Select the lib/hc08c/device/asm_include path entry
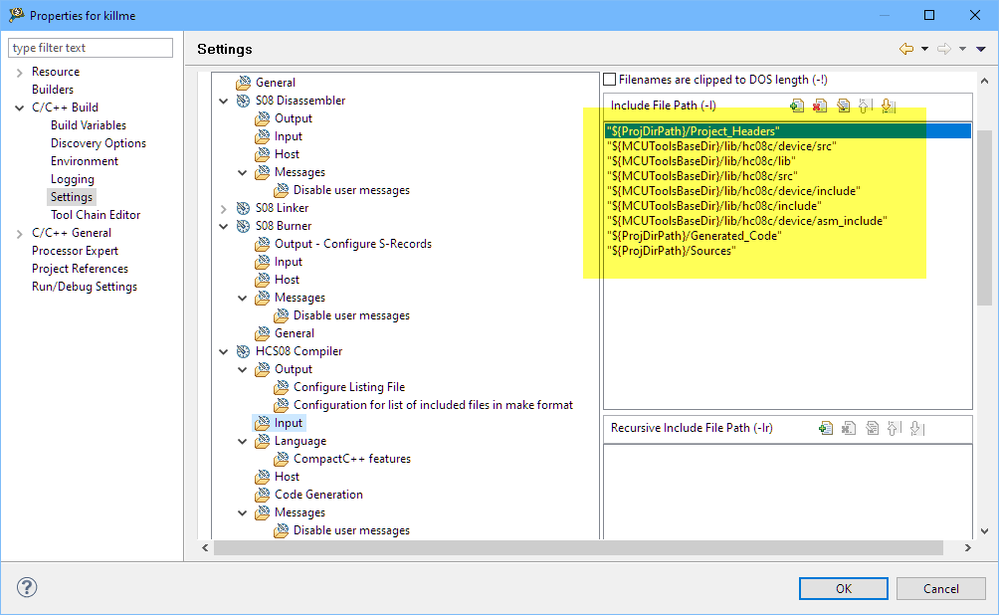This screenshot has width=999, height=615. [x=747, y=221]
